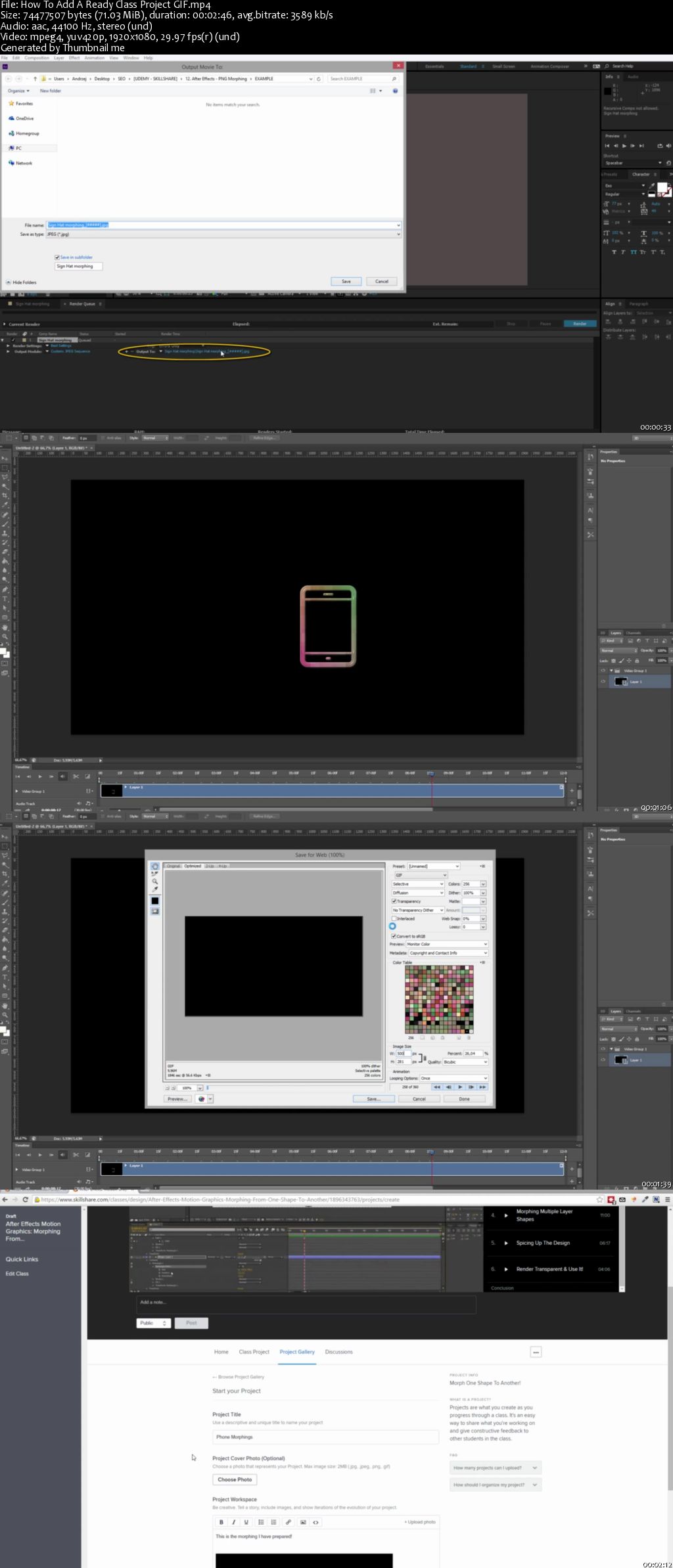Apply bold in Project Workspace editor
The height and width of the screenshot is (1568, 673).
pos(221,1522)
